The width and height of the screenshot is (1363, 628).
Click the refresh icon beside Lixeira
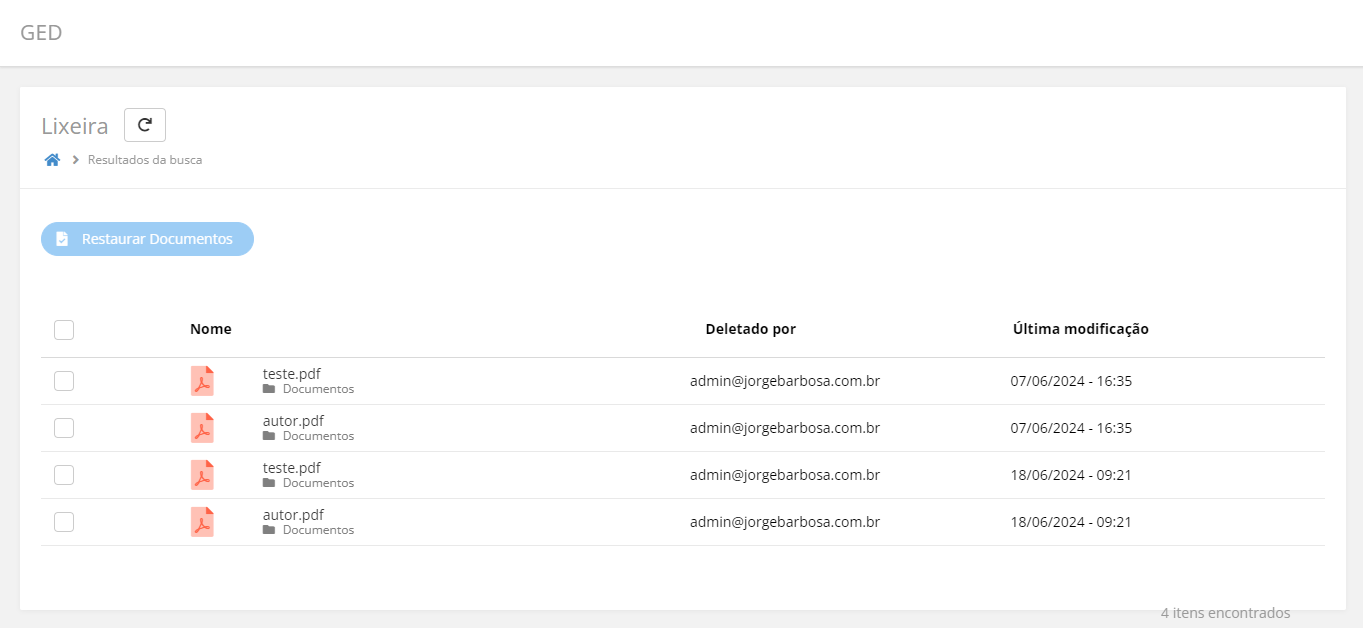145,125
